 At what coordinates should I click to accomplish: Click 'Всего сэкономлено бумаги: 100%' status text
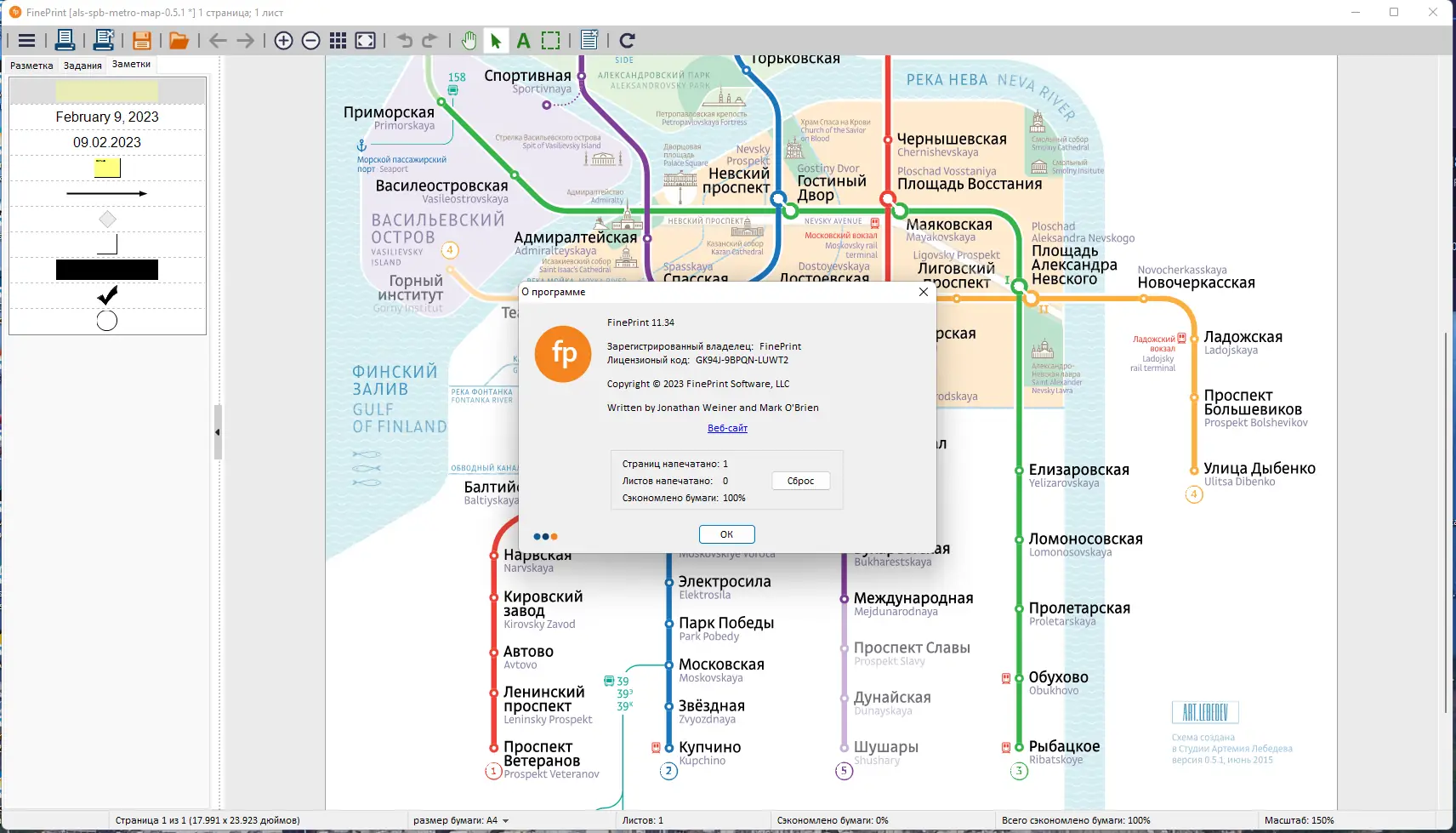click(x=1076, y=820)
